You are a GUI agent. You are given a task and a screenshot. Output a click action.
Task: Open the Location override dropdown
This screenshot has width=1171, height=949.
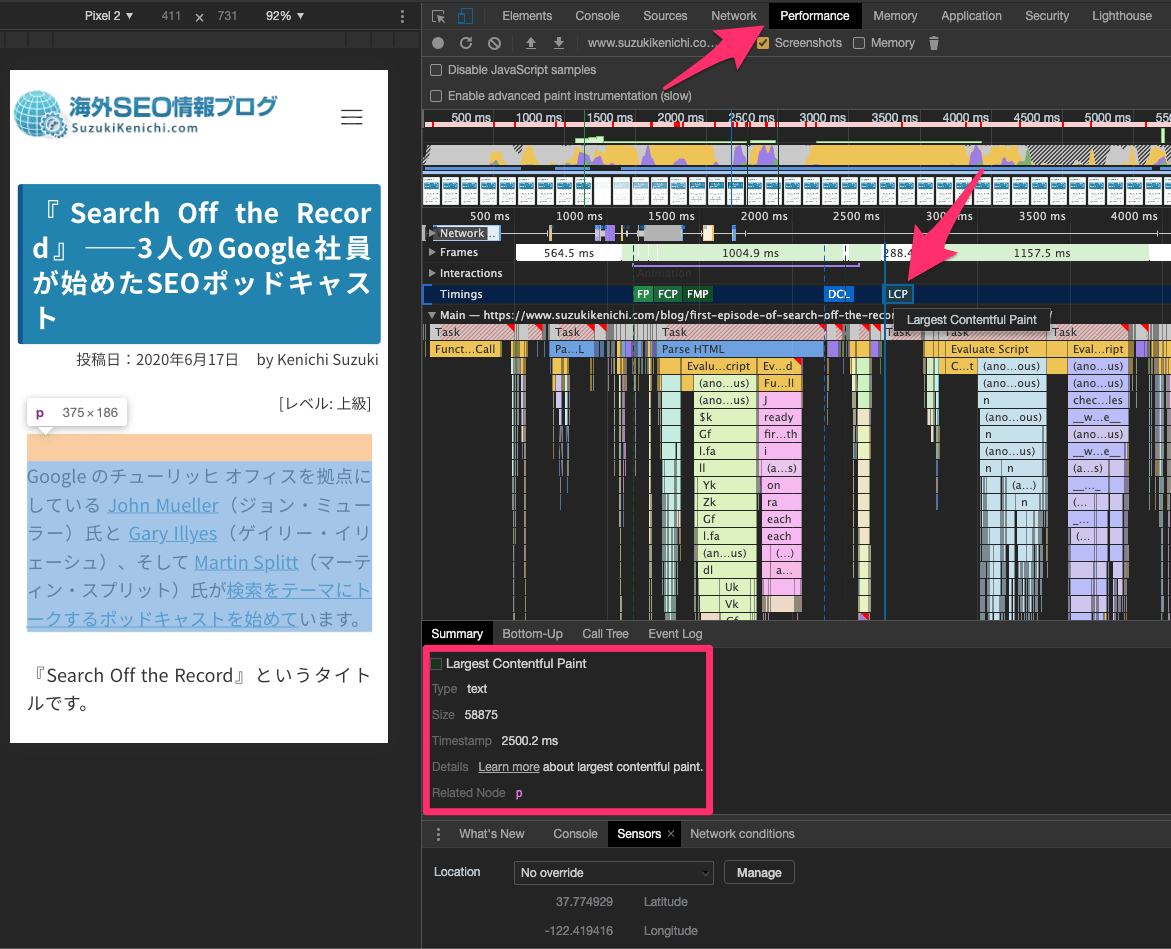coord(613,873)
